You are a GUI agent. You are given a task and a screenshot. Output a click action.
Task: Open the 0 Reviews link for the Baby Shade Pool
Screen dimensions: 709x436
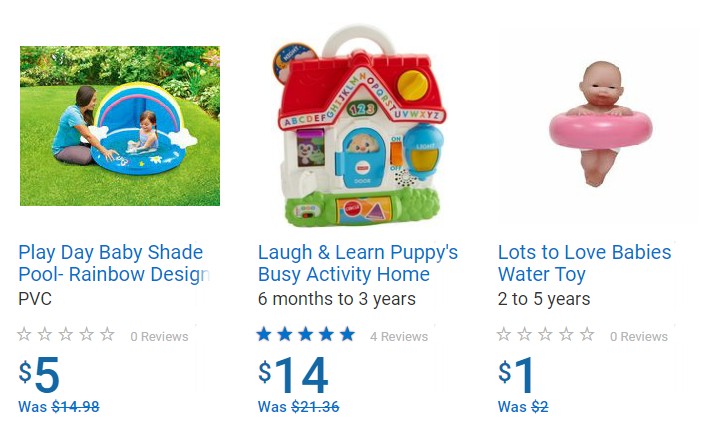click(159, 337)
